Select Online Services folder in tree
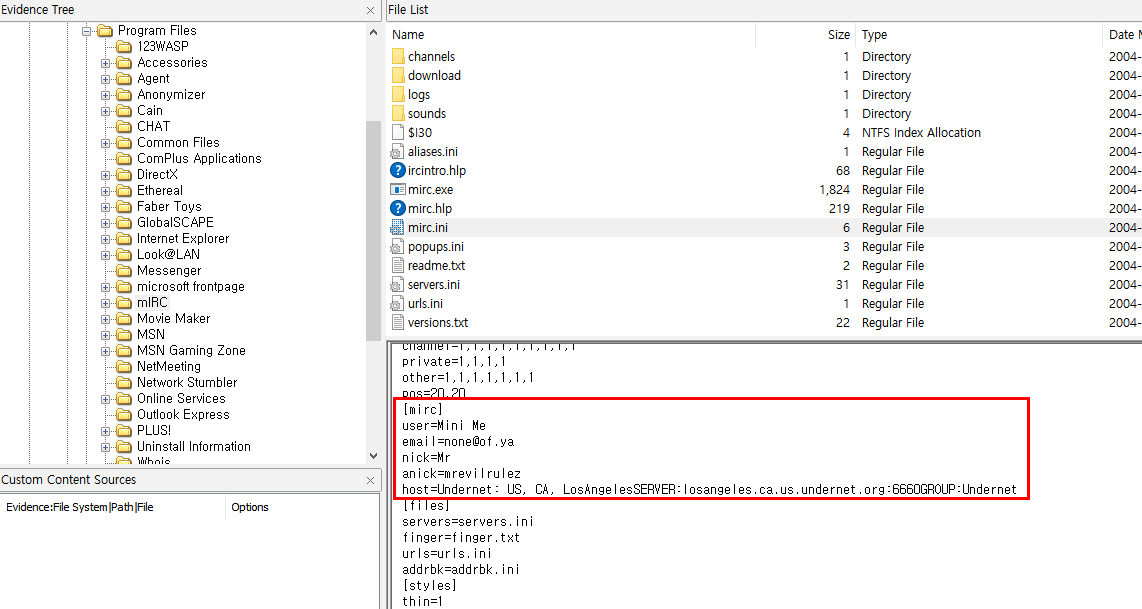This screenshot has height=609, width=1142. [181, 398]
